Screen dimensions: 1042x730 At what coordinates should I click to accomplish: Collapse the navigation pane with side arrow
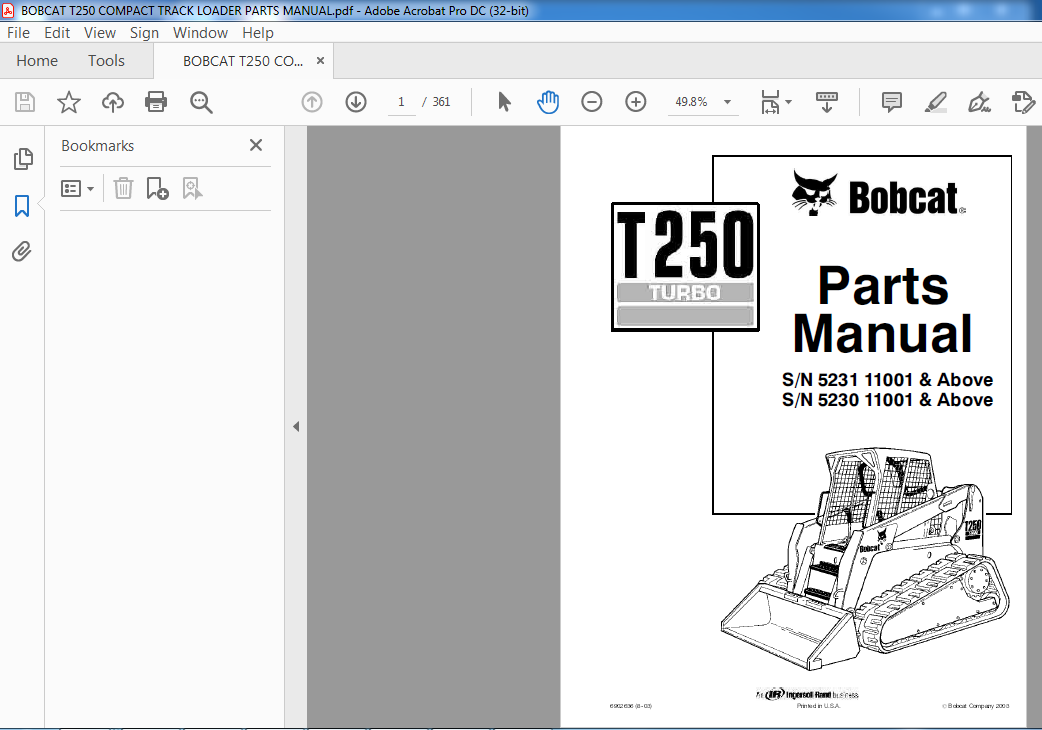(x=296, y=426)
